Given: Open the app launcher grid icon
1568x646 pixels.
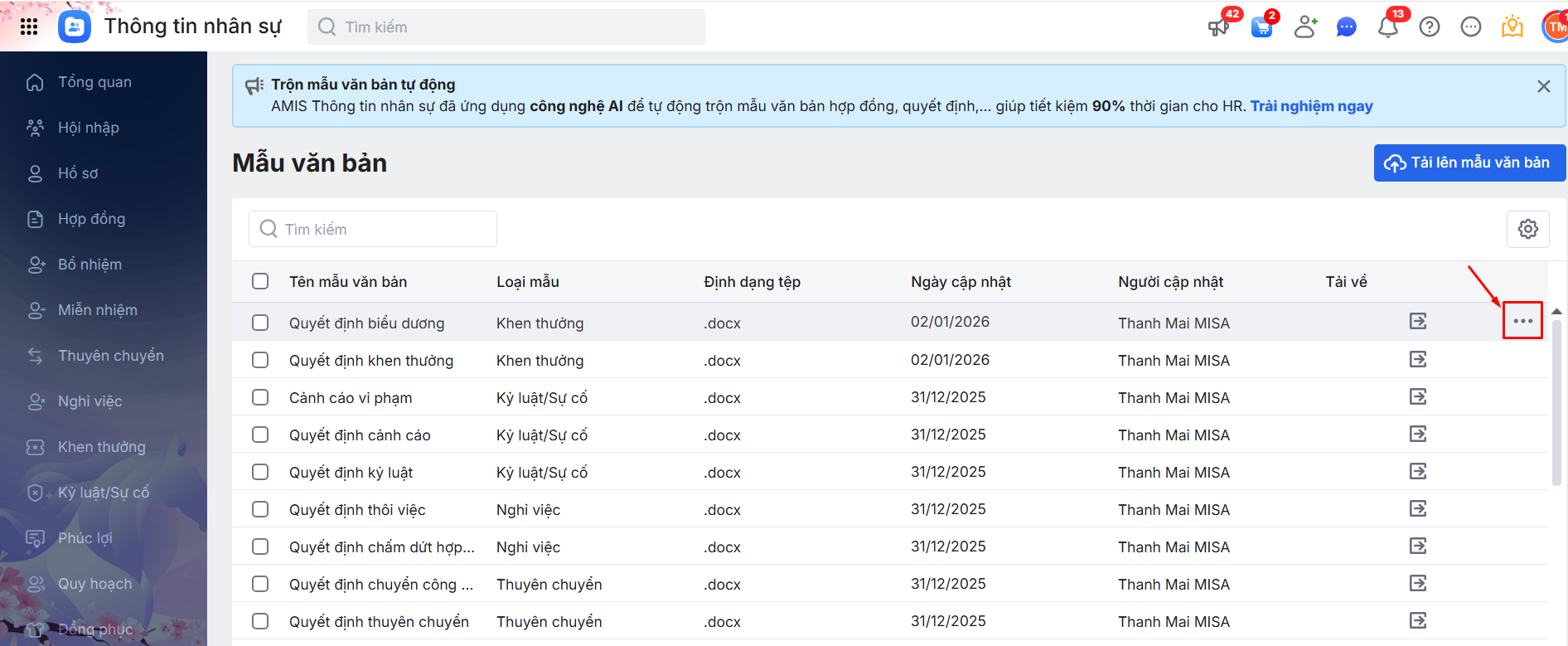Looking at the screenshot, I should (29, 27).
